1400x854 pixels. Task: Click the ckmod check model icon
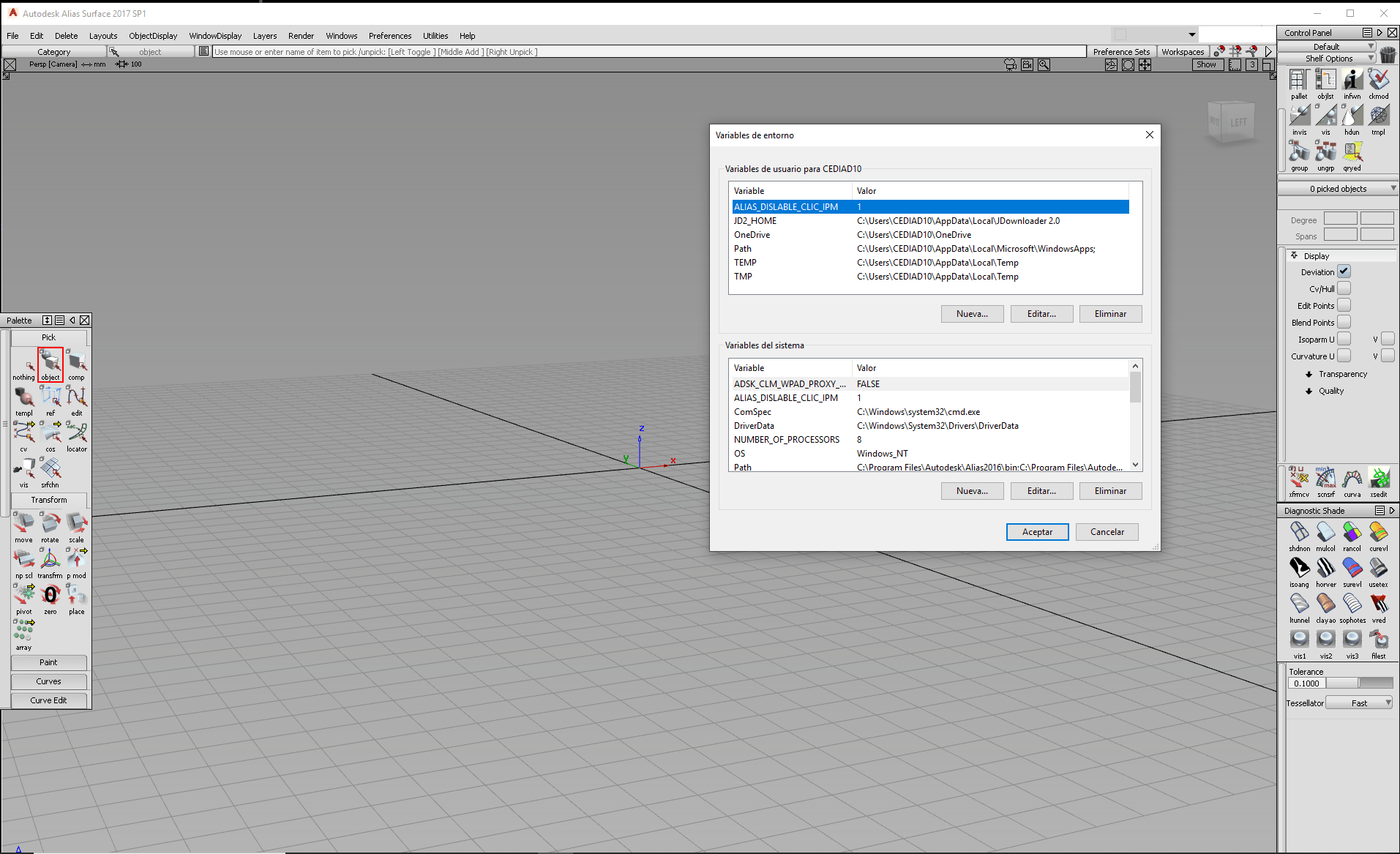pos(1379,83)
